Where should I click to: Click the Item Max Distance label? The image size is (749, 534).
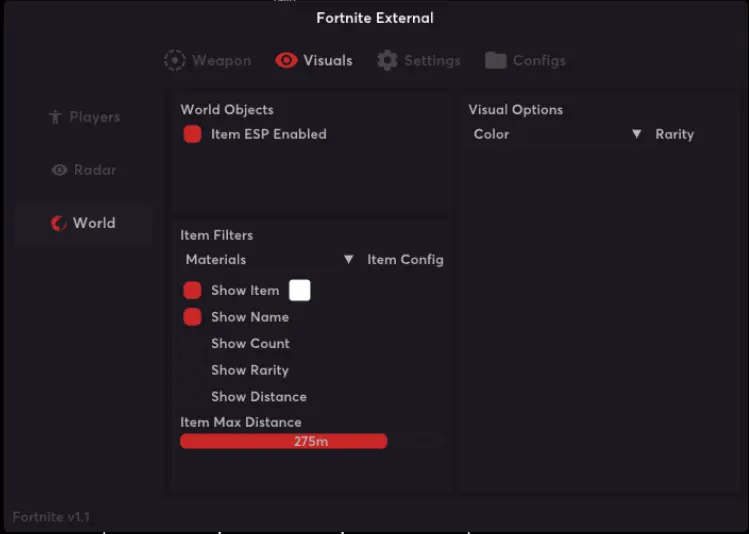pyautogui.click(x=241, y=422)
